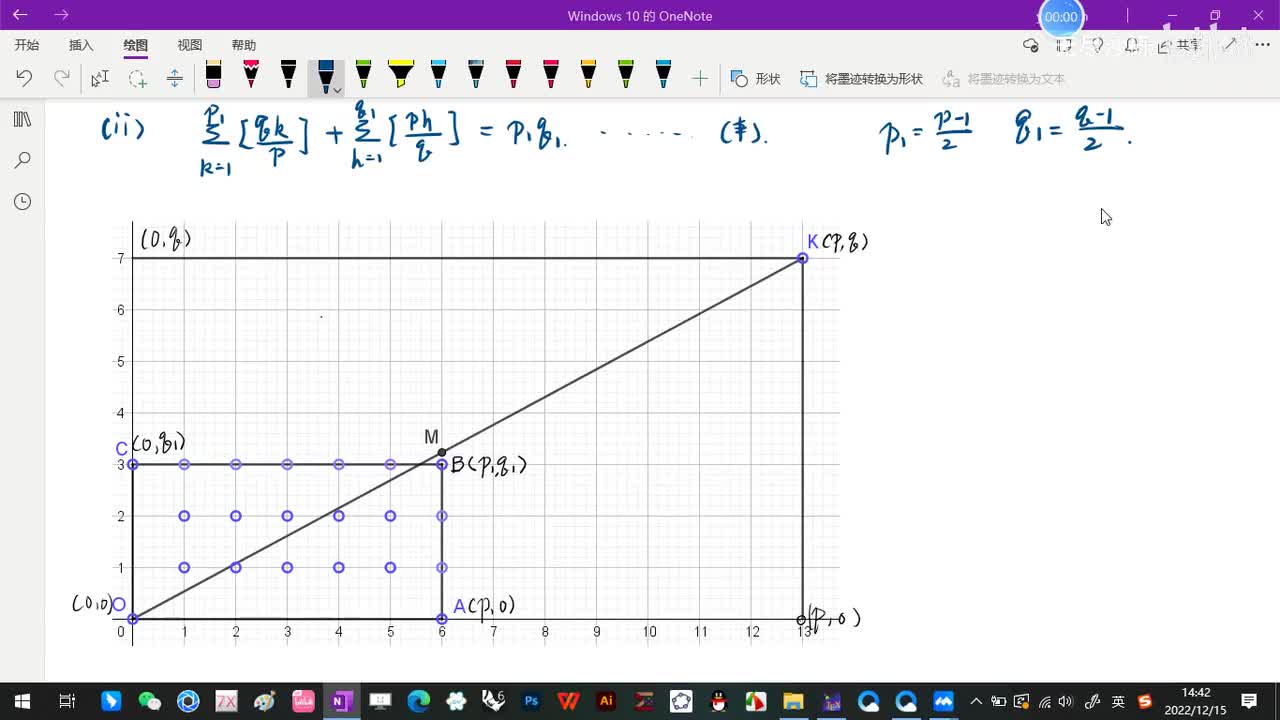Go back with the title bar arrow
Image resolution: width=1280 pixels, height=720 pixels.
(x=20, y=15)
